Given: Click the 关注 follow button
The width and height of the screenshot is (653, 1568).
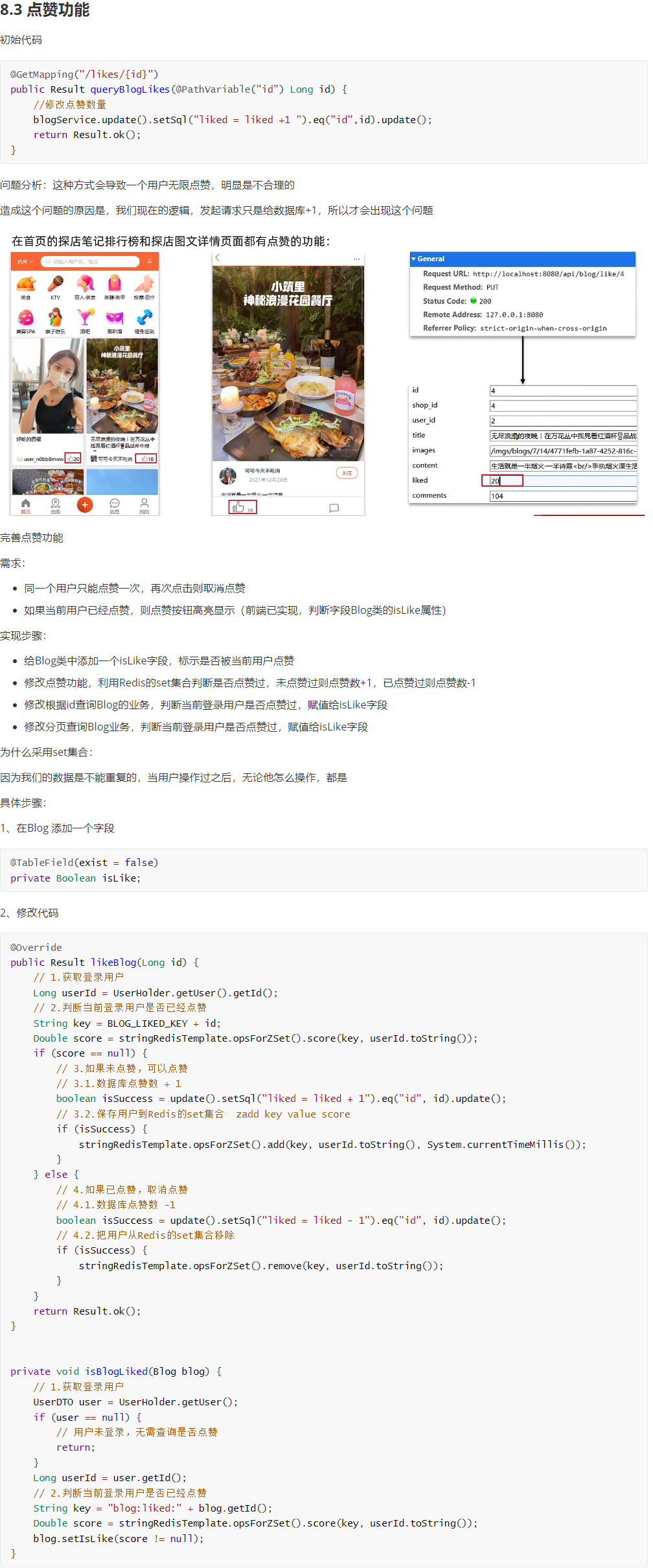Looking at the screenshot, I should click(x=347, y=473).
